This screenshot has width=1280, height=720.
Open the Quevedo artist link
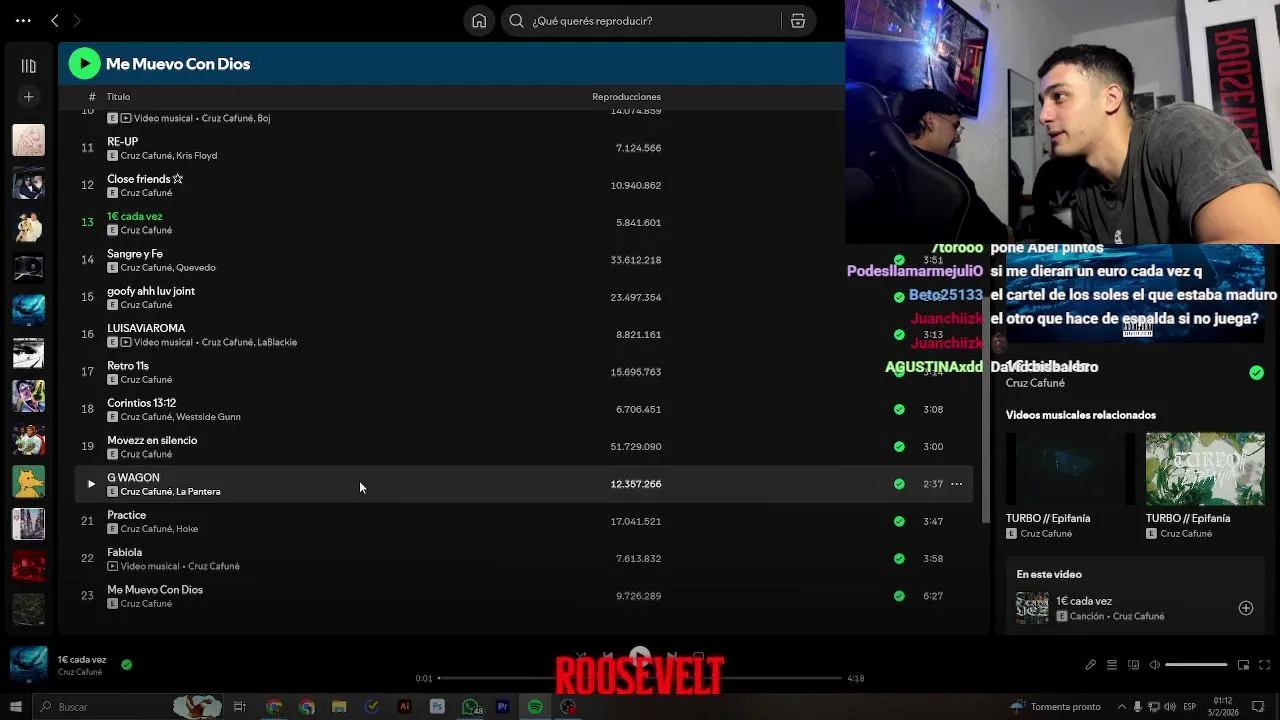pyautogui.click(x=195, y=268)
